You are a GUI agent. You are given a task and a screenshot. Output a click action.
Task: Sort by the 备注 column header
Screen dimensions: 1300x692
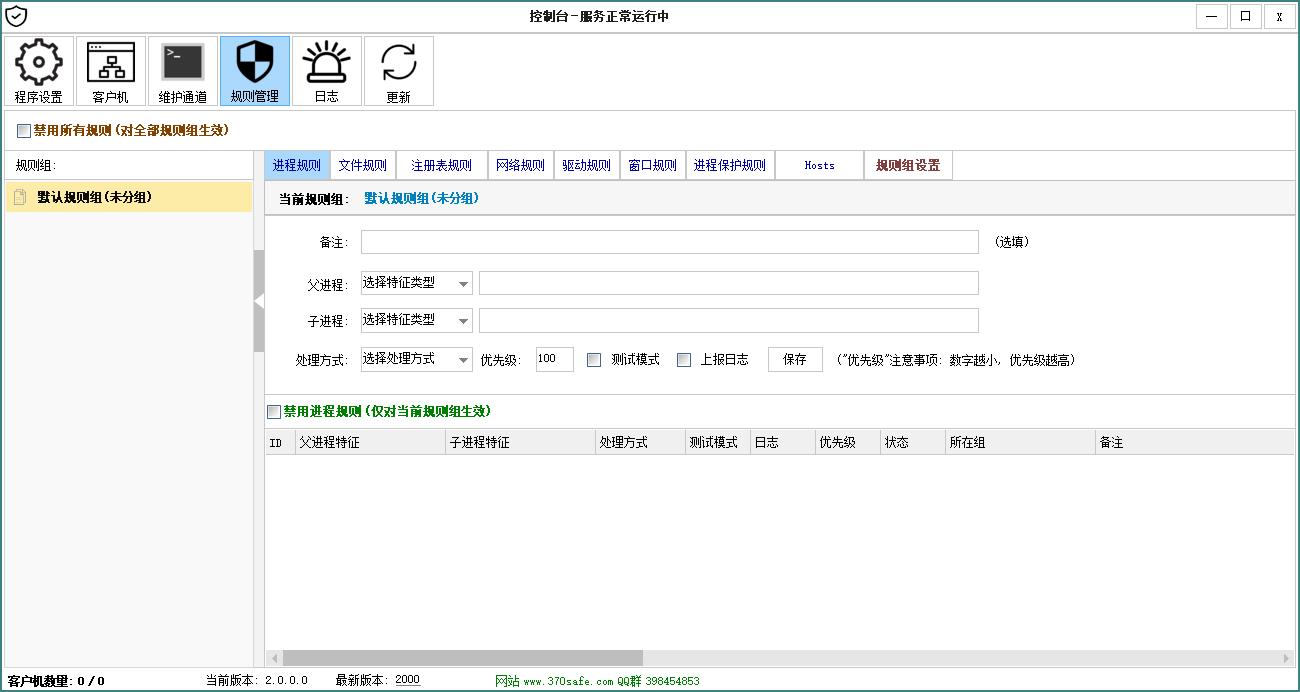click(x=1195, y=442)
